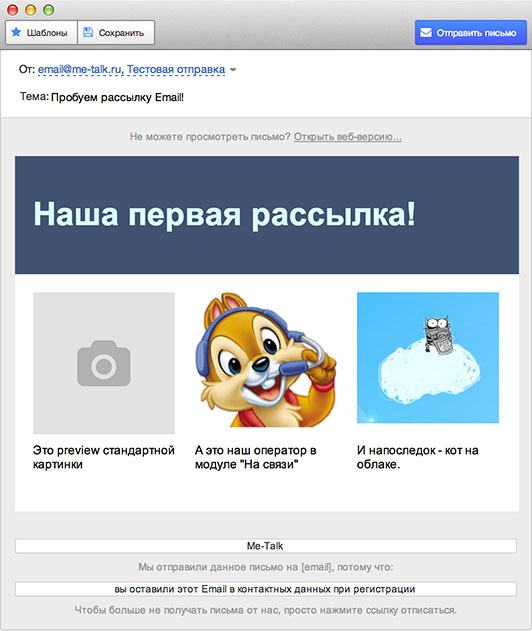The height and width of the screenshot is (631, 532).
Task: Click the star icon on Шаблоны
Action: (16, 32)
